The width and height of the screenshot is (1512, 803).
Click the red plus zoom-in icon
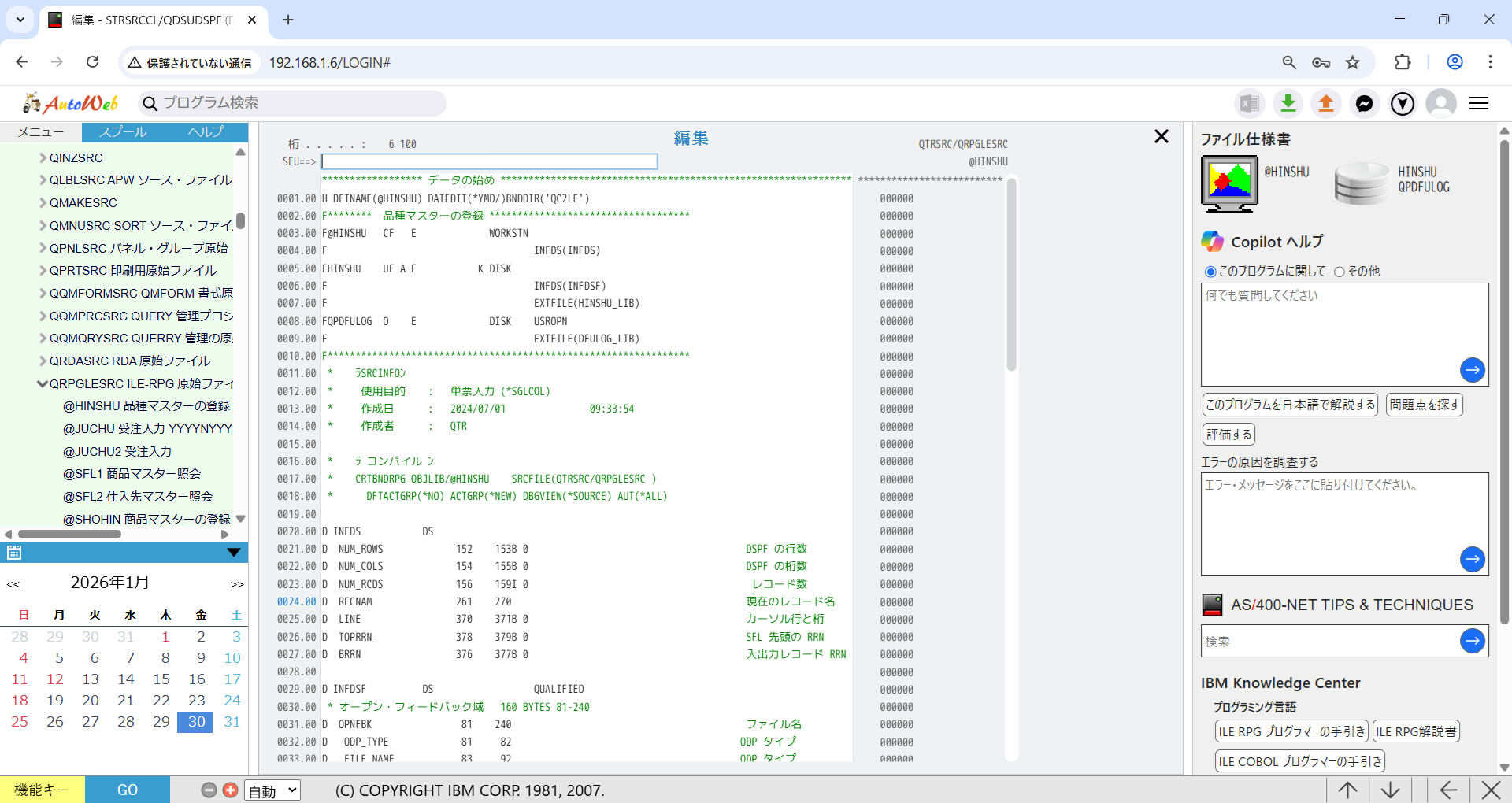[x=230, y=790]
